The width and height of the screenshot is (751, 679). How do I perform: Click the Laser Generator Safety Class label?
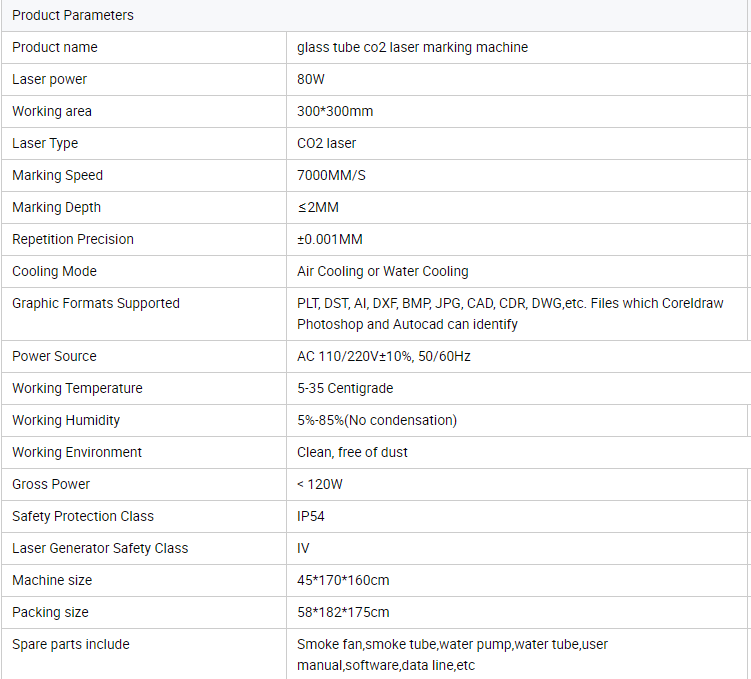pyautogui.click(x=100, y=548)
